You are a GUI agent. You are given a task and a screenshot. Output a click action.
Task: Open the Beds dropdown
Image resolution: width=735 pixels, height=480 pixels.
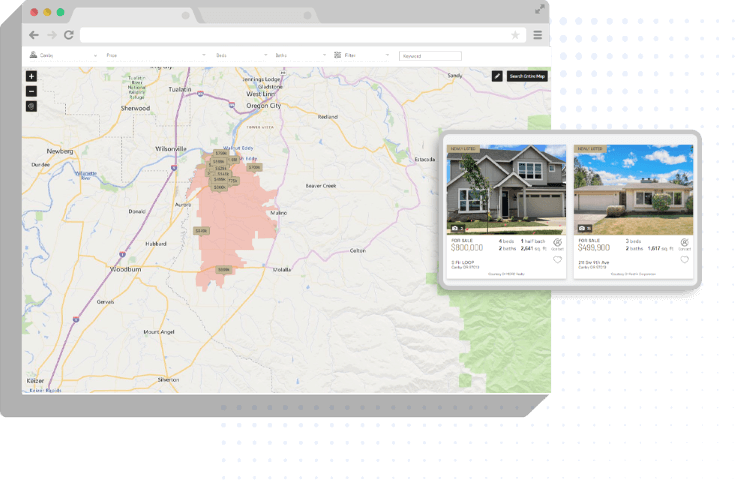coord(241,55)
